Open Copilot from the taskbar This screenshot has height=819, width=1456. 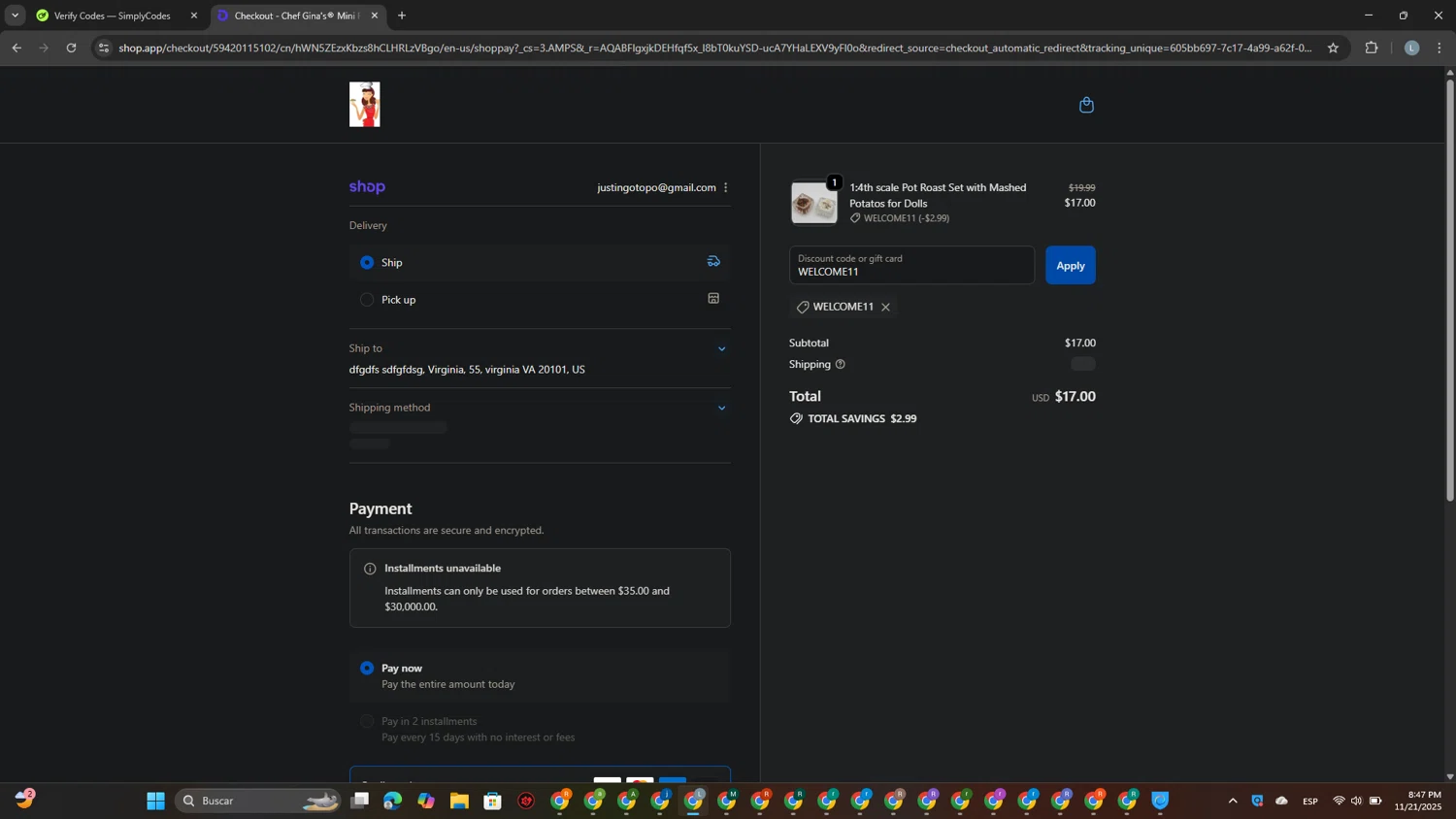tap(426, 801)
